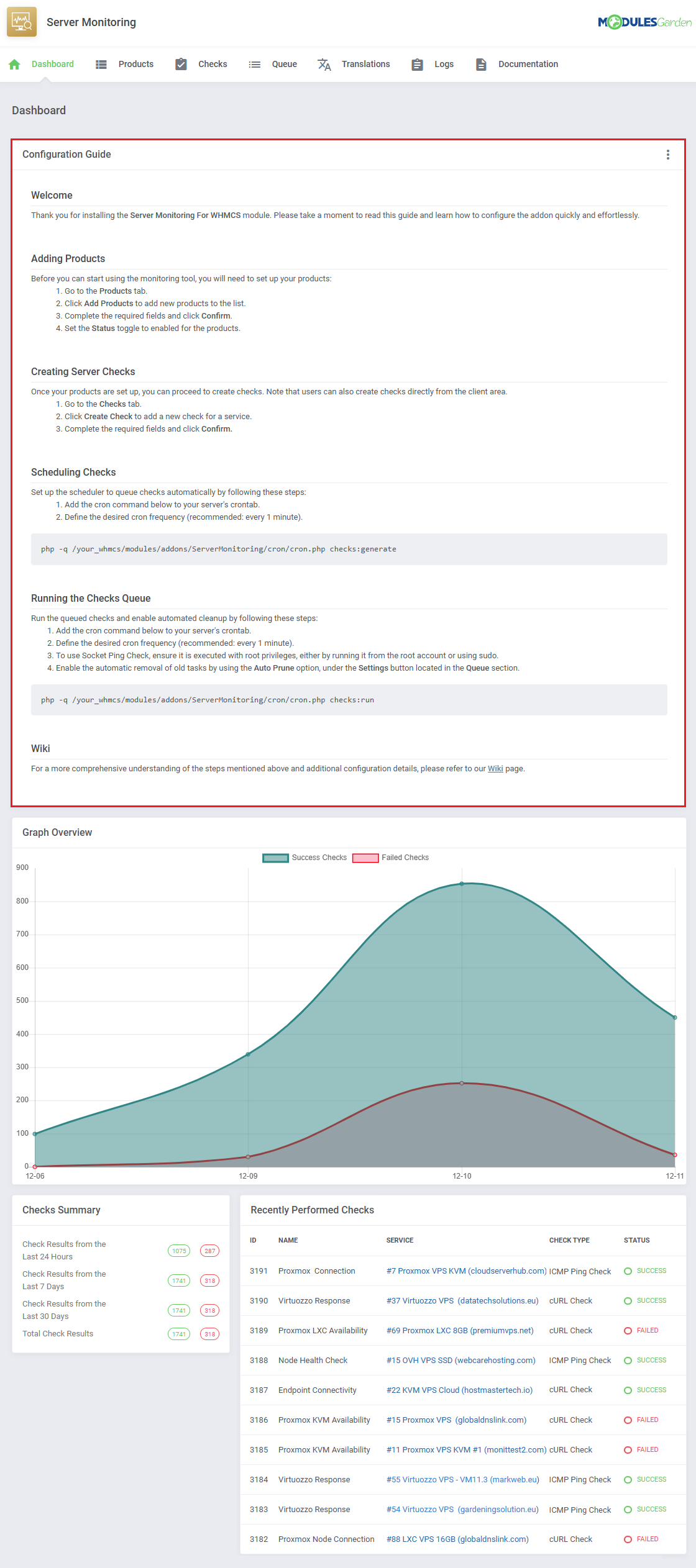
Task: Click SUCCESS status icon for check 3188
Action: tap(628, 1361)
